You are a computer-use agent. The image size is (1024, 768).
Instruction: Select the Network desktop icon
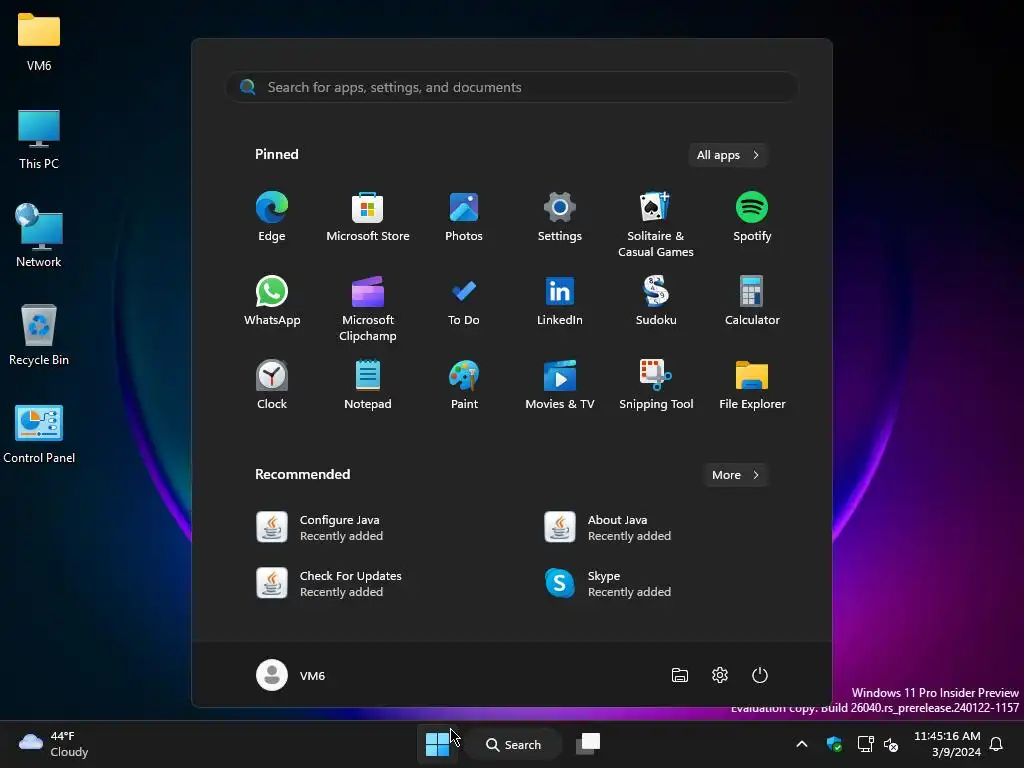pos(39,236)
